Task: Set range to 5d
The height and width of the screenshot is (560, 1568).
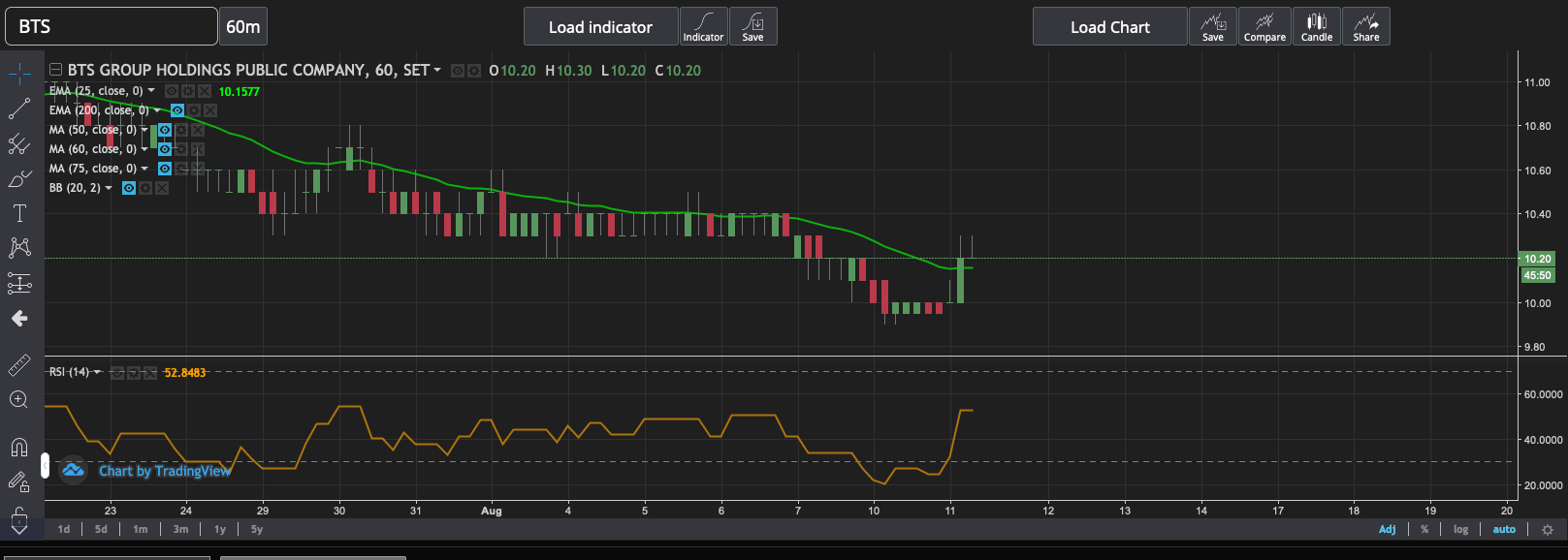Action: tap(101, 529)
